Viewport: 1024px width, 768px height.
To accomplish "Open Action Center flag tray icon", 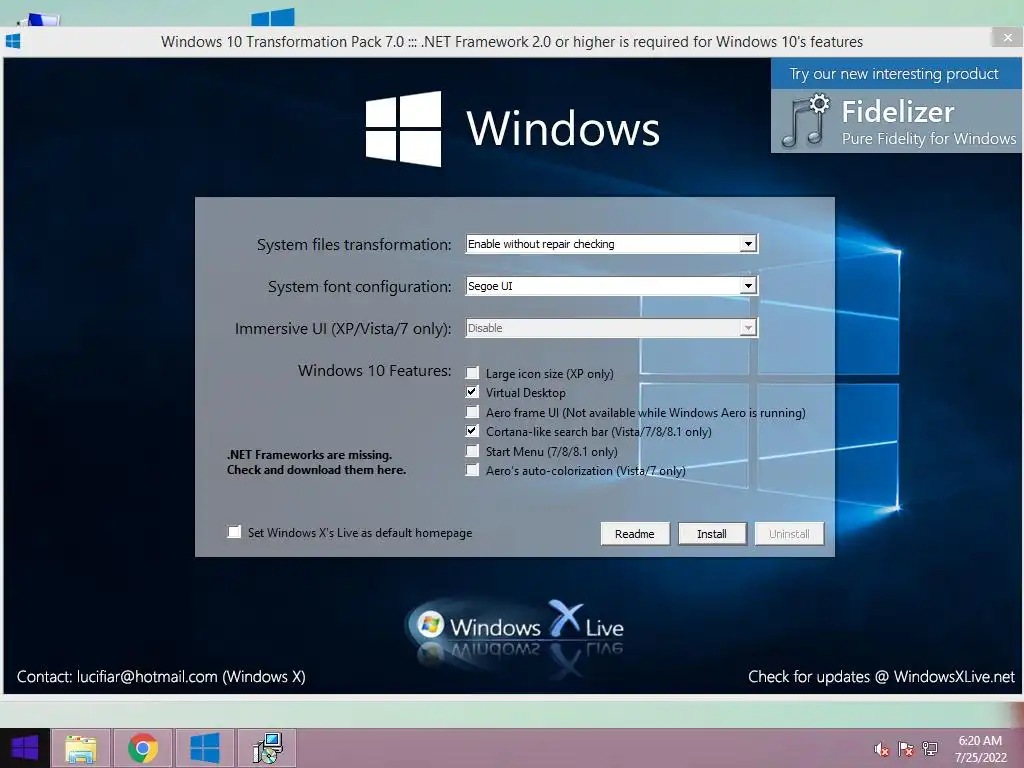I will (x=906, y=749).
